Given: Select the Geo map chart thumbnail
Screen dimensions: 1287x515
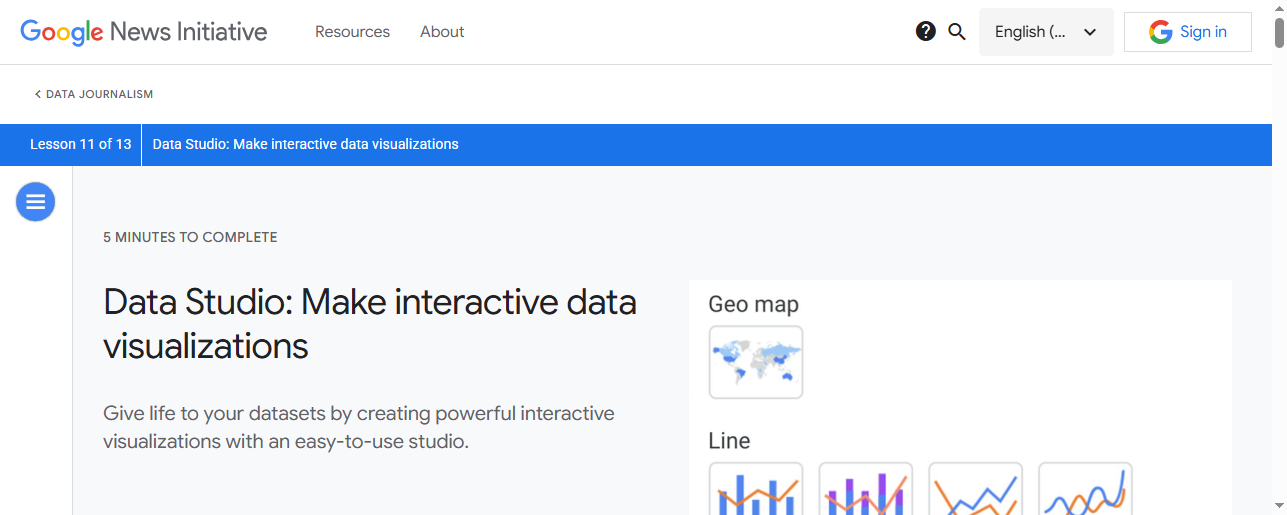Looking at the screenshot, I should [x=756, y=362].
